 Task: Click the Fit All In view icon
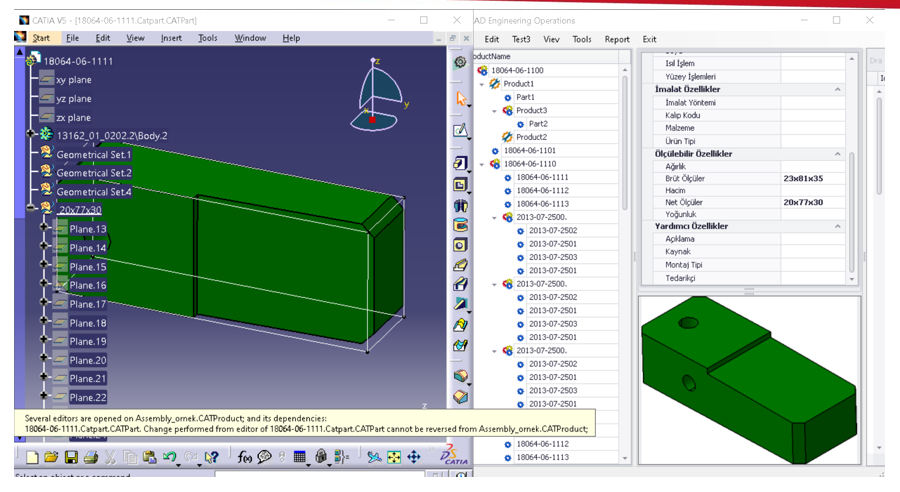tap(394, 457)
